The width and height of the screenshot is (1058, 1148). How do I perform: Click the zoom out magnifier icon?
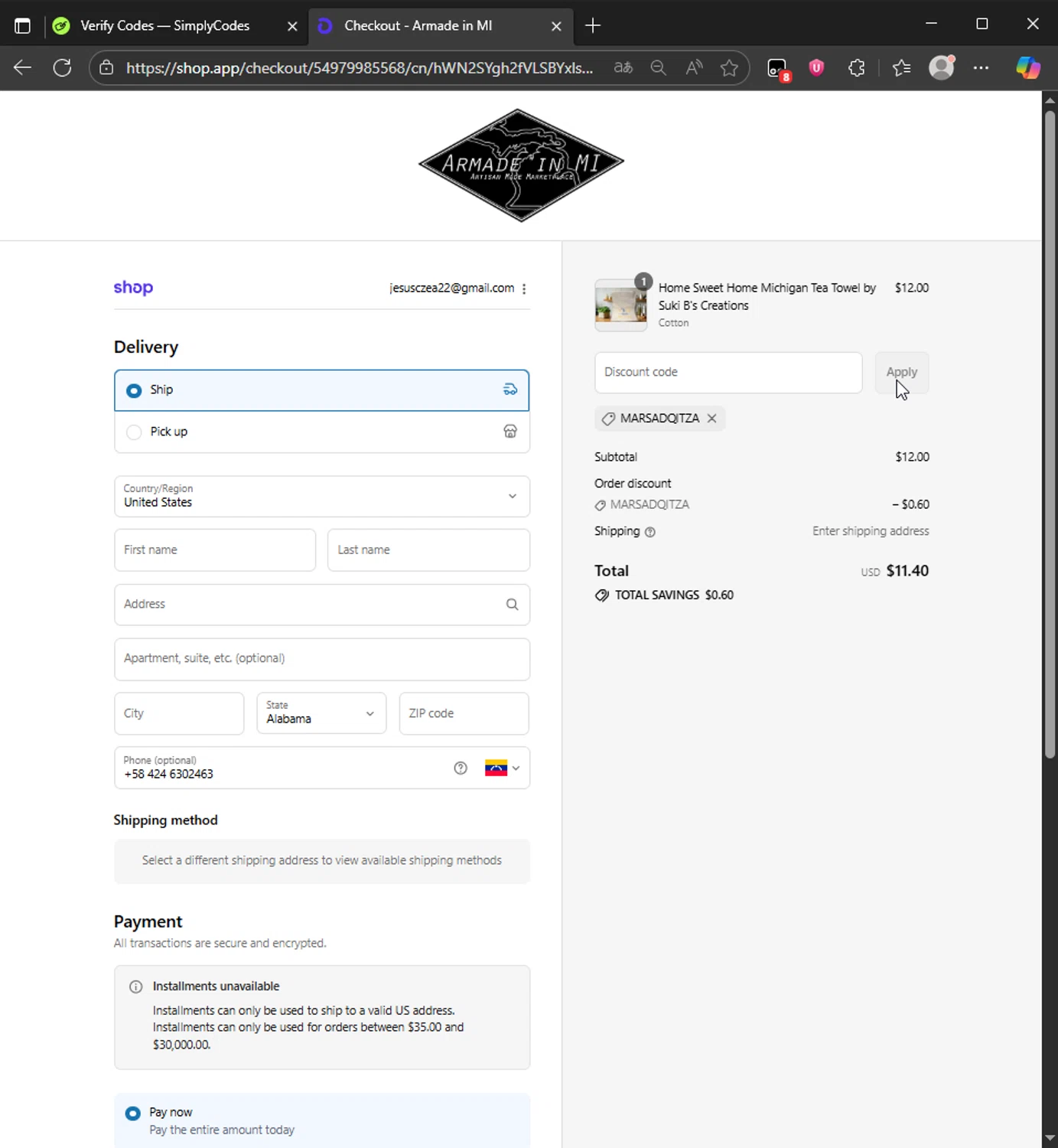tap(659, 68)
